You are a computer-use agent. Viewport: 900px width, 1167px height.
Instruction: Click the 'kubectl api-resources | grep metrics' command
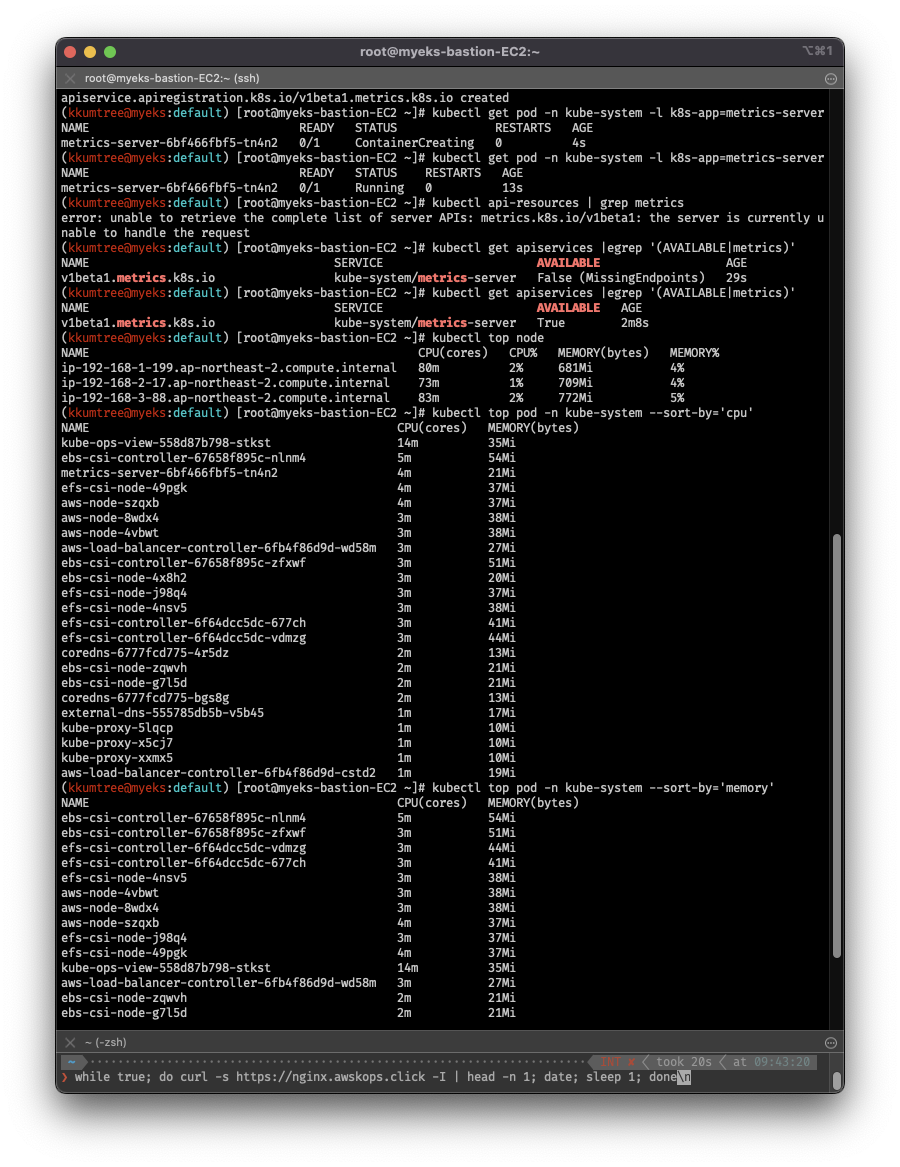tap(558, 203)
